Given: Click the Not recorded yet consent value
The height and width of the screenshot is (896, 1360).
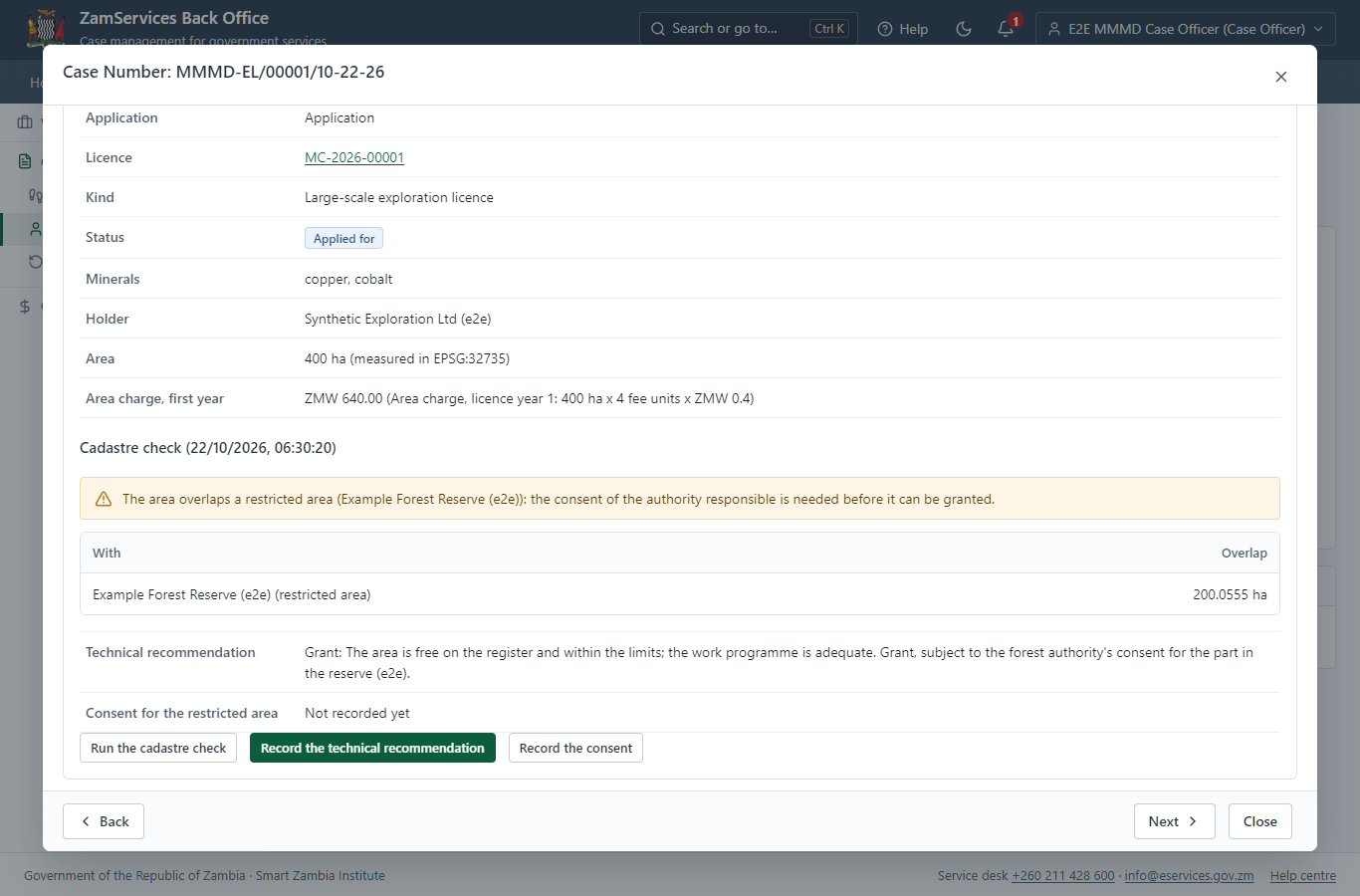Looking at the screenshot, I should pyautogui.click(x=357, y=713).
